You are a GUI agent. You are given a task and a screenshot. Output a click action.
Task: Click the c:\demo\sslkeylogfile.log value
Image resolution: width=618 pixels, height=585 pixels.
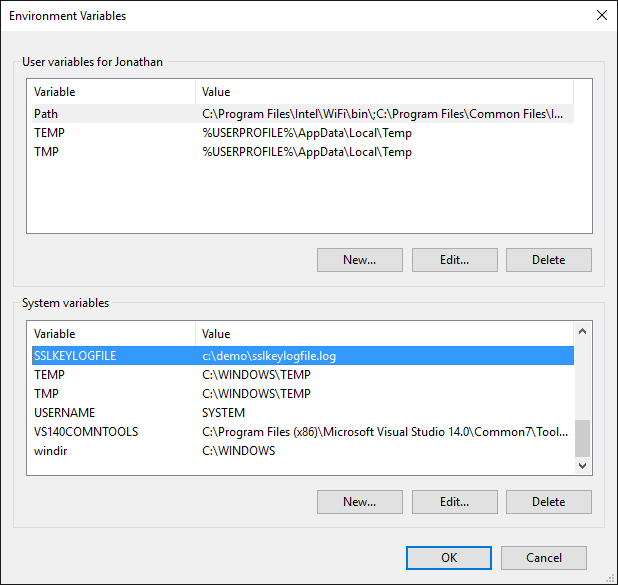click(269, 356)
